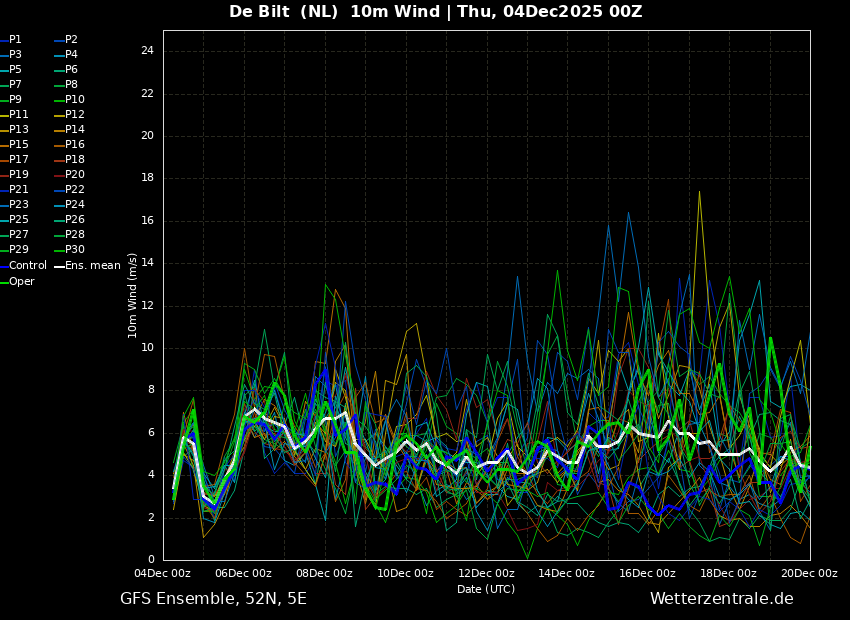Click the 12Dec 00z date tick label
This screenshot has width=850, height=620.
(486, 573)
